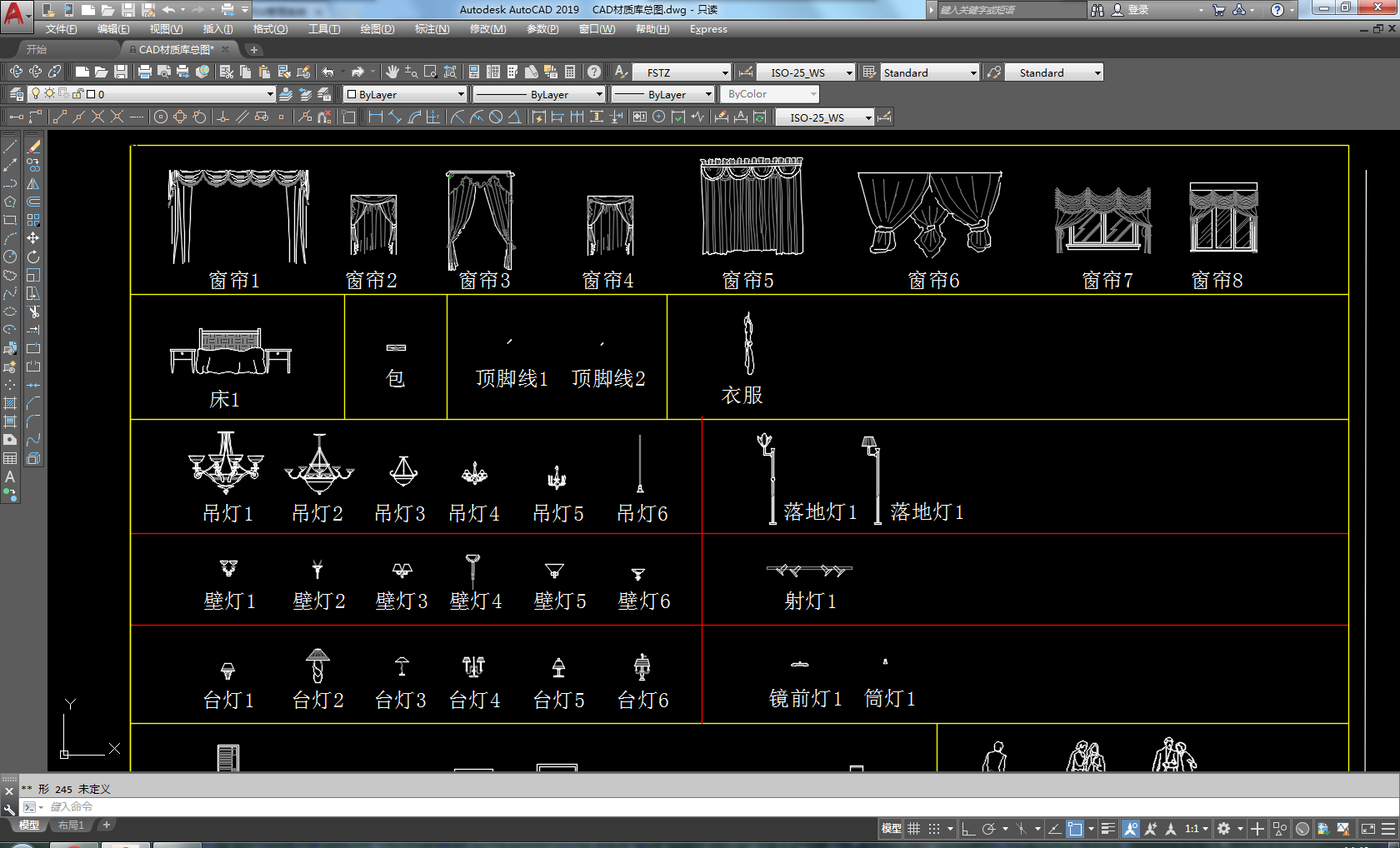Switch to the 开始 tab
This screenshot has height=848, width=1400.
[37, 50]
